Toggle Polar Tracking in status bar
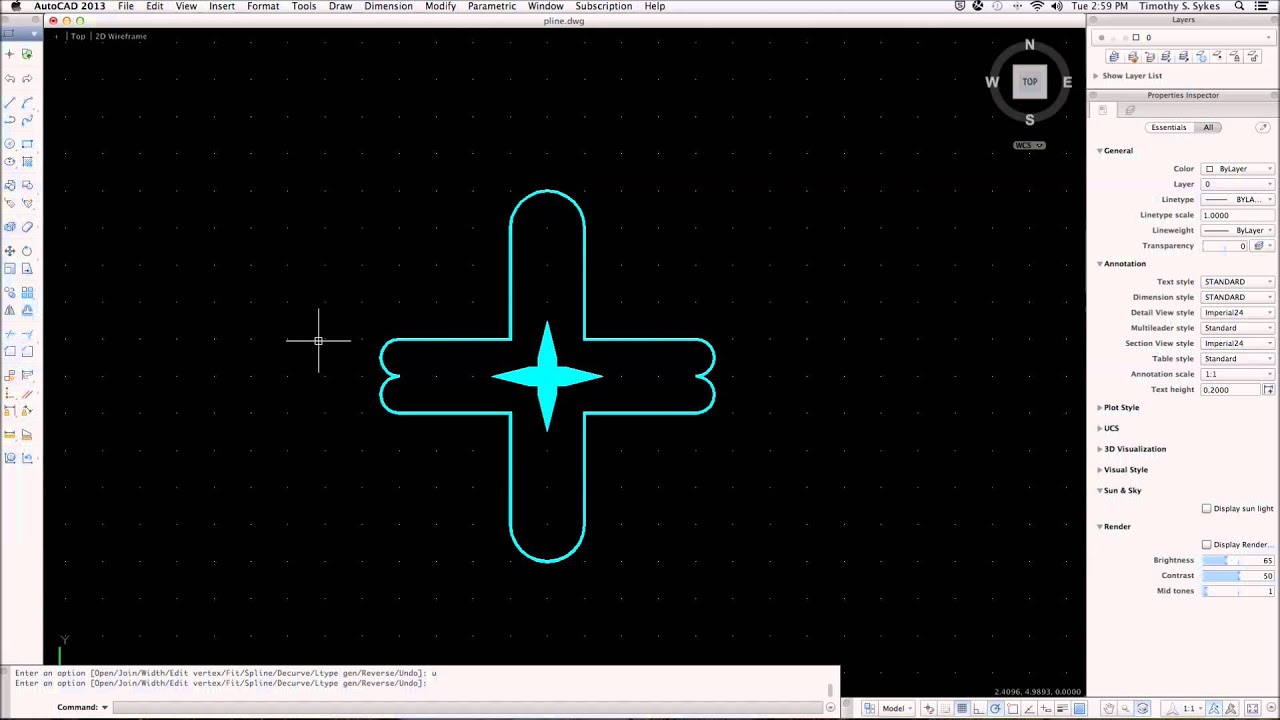 (x=995, y=708)
